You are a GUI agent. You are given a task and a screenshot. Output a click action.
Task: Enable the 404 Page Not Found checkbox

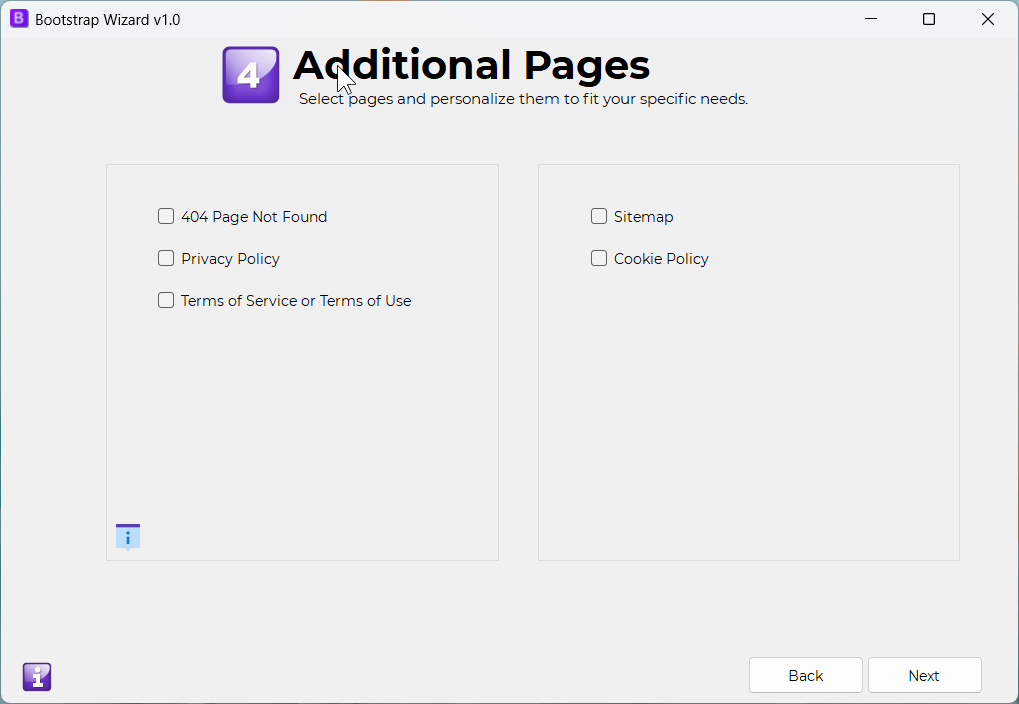coord(166,216)
